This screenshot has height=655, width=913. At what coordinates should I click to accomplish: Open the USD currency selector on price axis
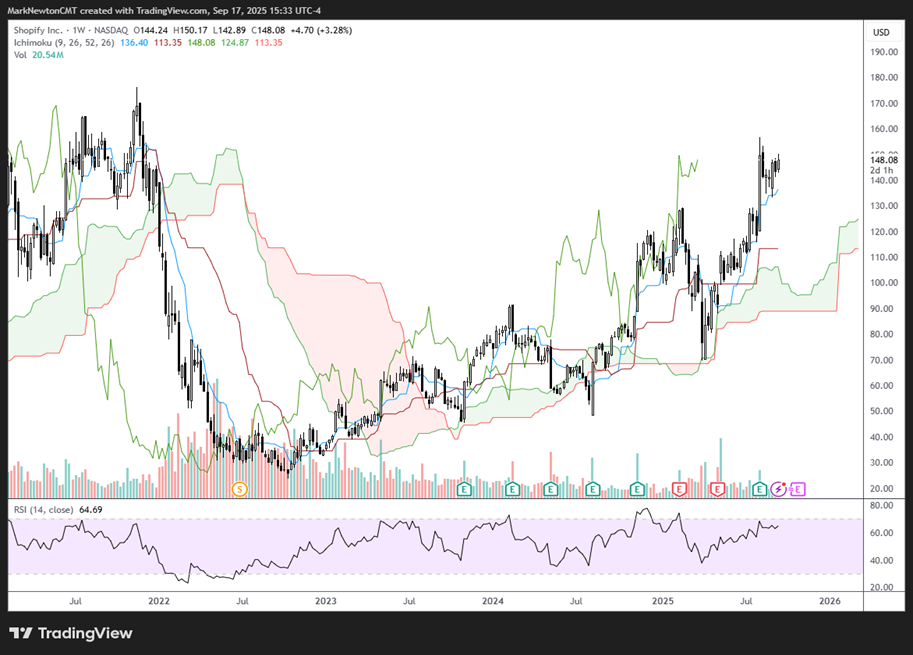click(x=881, y=32)
